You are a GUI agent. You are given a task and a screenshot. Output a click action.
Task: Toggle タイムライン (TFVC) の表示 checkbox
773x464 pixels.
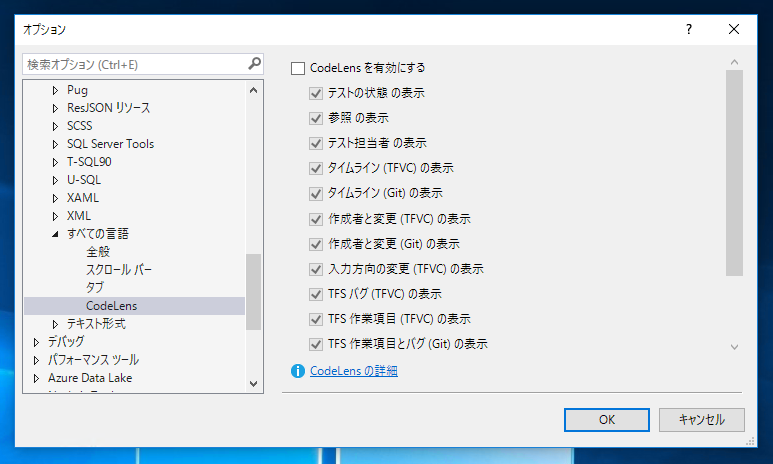point(316,169)
